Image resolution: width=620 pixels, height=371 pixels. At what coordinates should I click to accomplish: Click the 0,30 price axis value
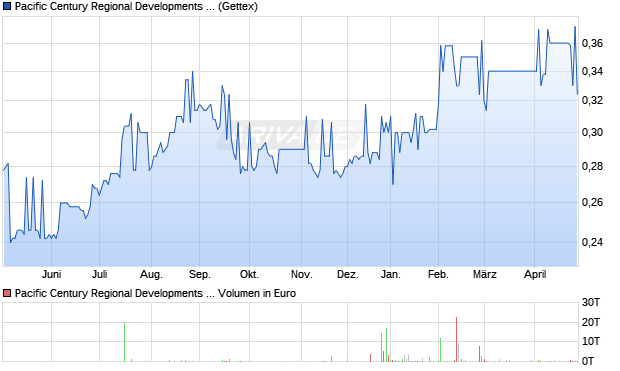point(592,132)
